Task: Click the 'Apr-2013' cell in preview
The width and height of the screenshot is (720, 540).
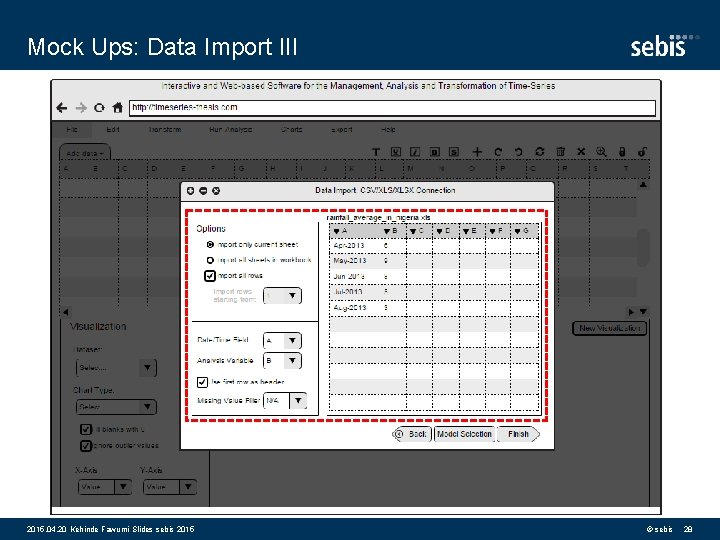Action: tap(349, 246)
